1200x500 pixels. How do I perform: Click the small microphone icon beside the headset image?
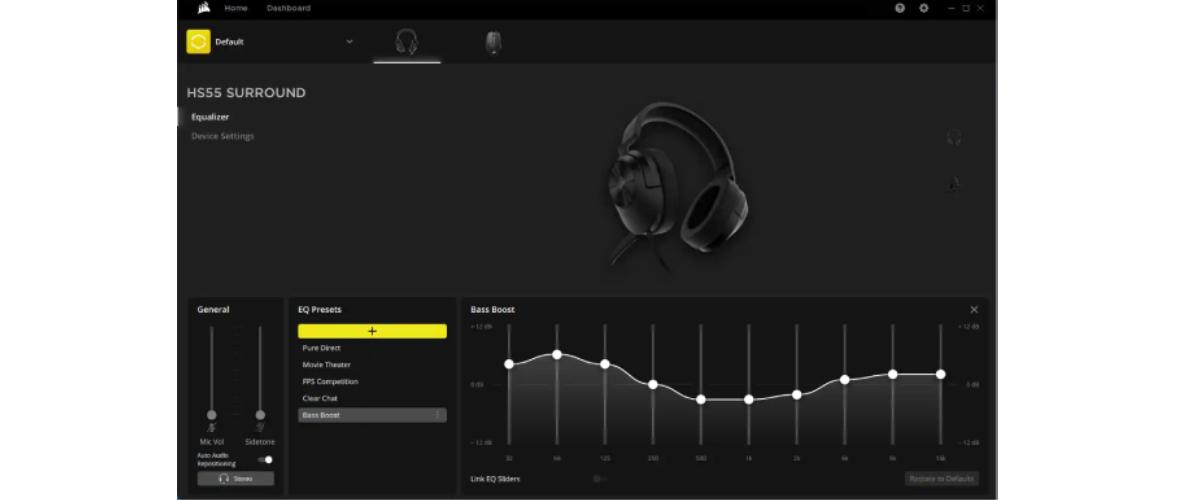click(x=954, y=184)
